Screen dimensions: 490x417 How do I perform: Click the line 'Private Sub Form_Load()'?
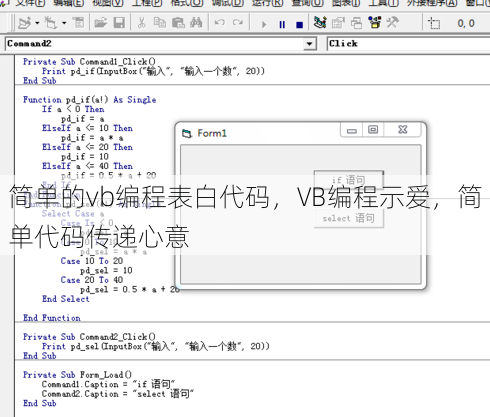click(x=77, y=375)
